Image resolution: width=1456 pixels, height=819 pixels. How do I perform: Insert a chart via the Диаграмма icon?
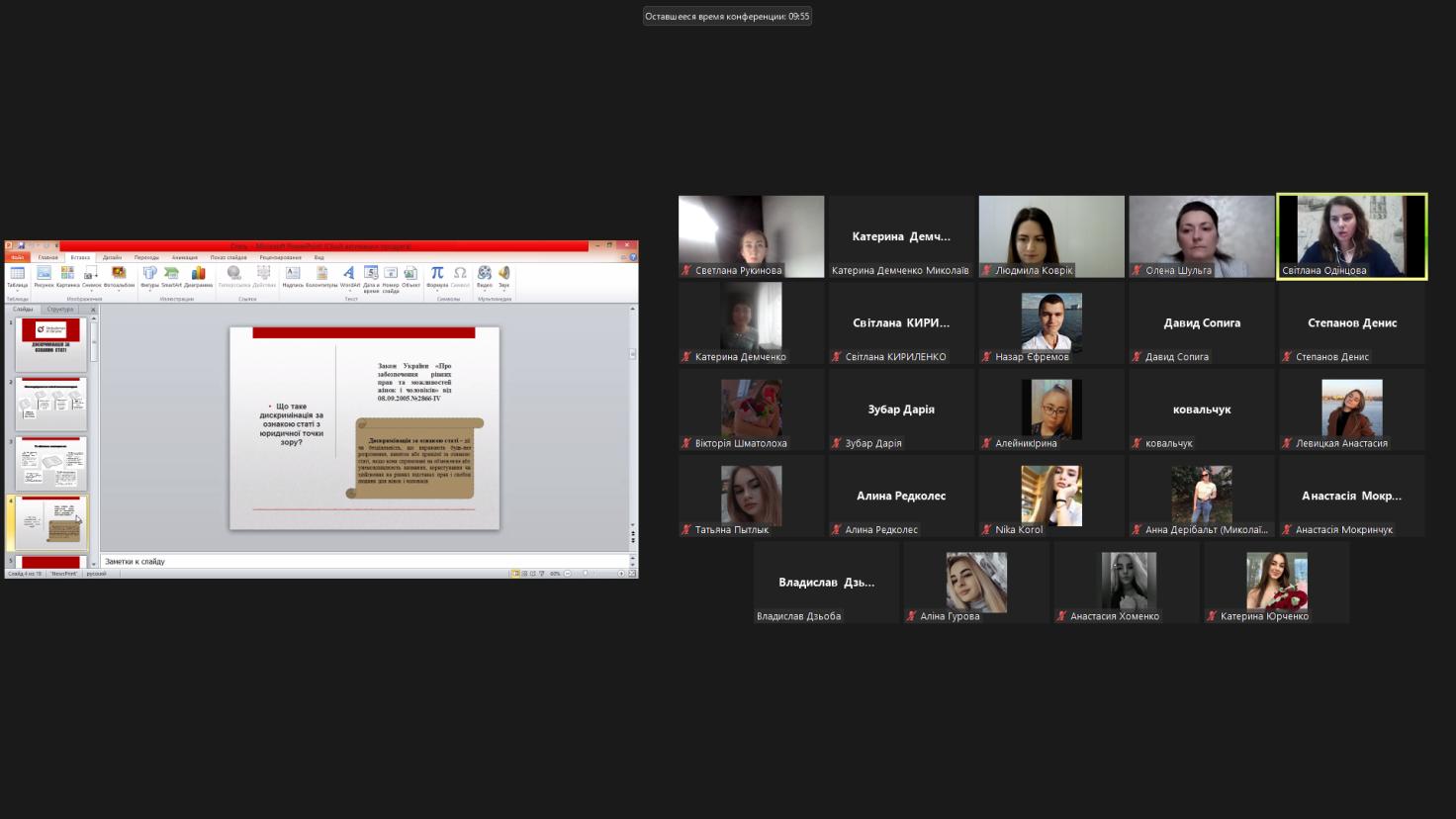(198, 274)
